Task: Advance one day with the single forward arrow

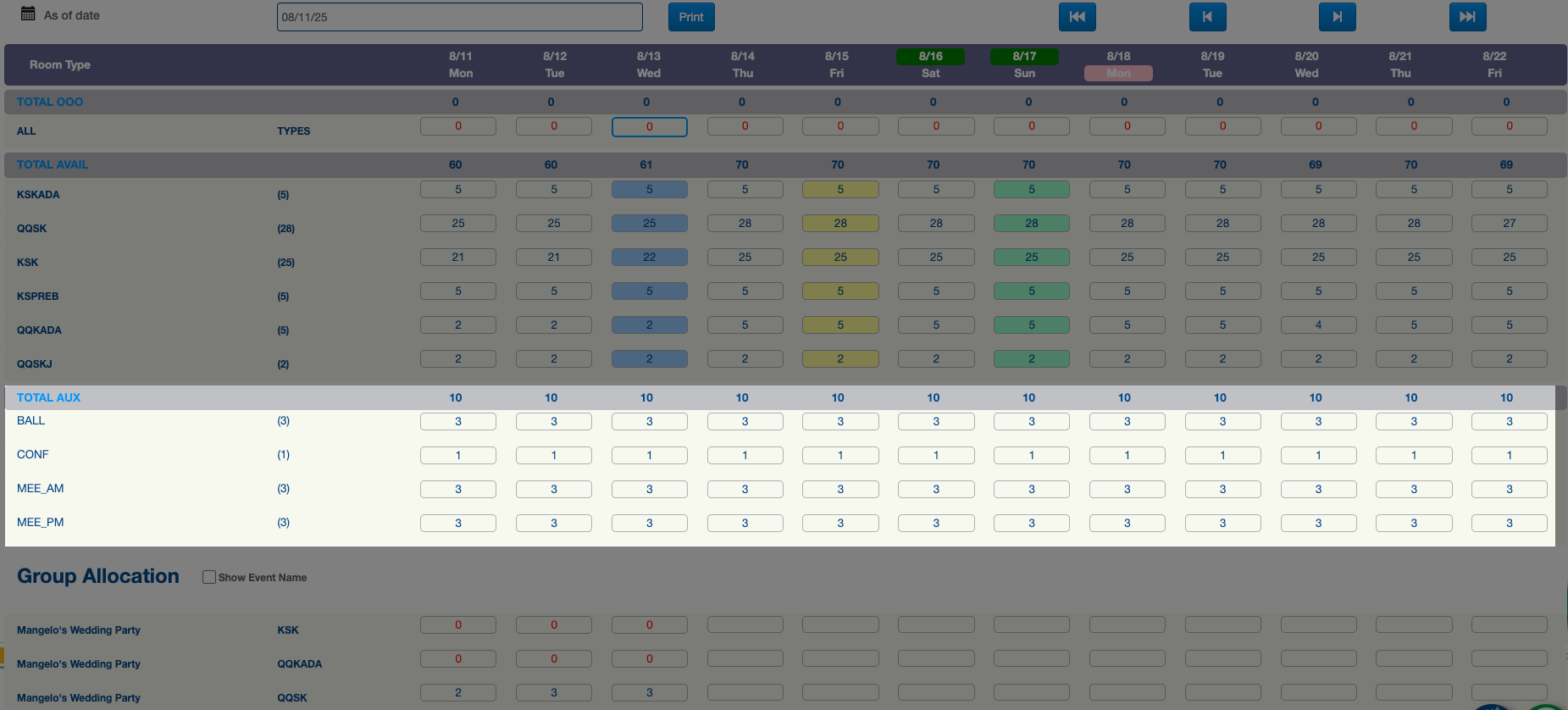Action: (x=1337, y=17)
